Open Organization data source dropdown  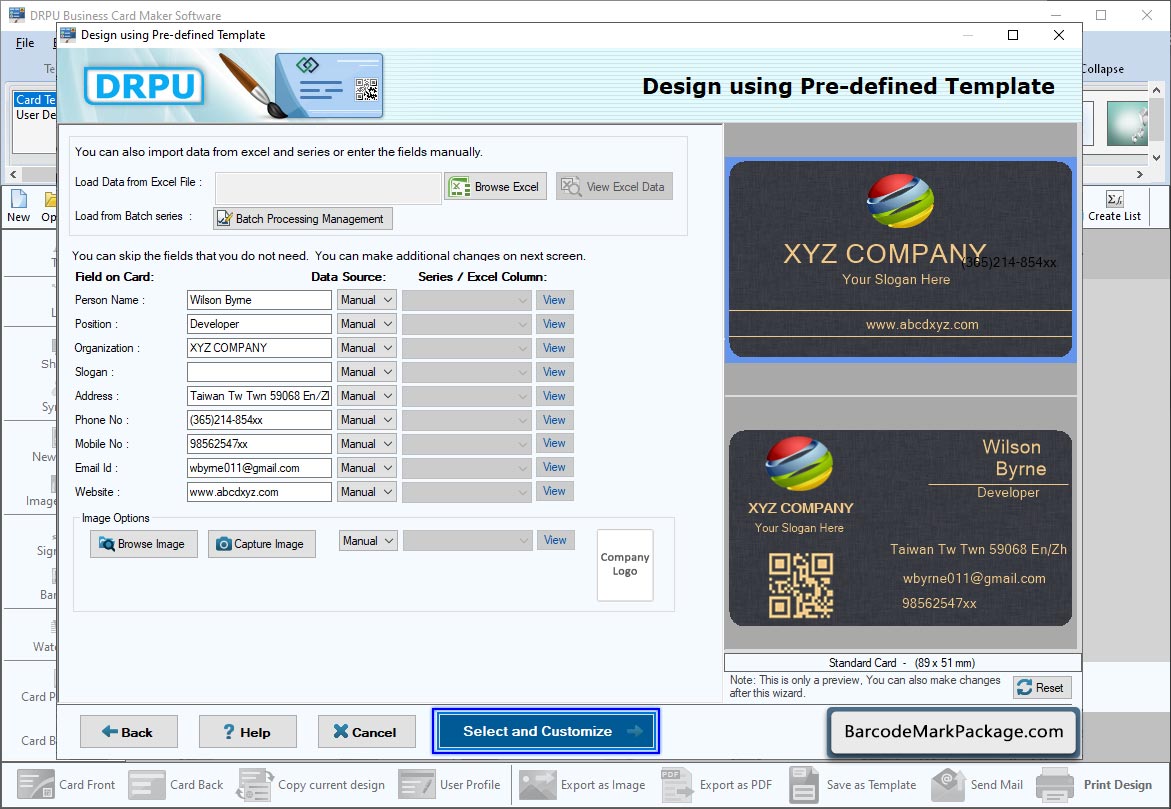[x=366, y=348]
